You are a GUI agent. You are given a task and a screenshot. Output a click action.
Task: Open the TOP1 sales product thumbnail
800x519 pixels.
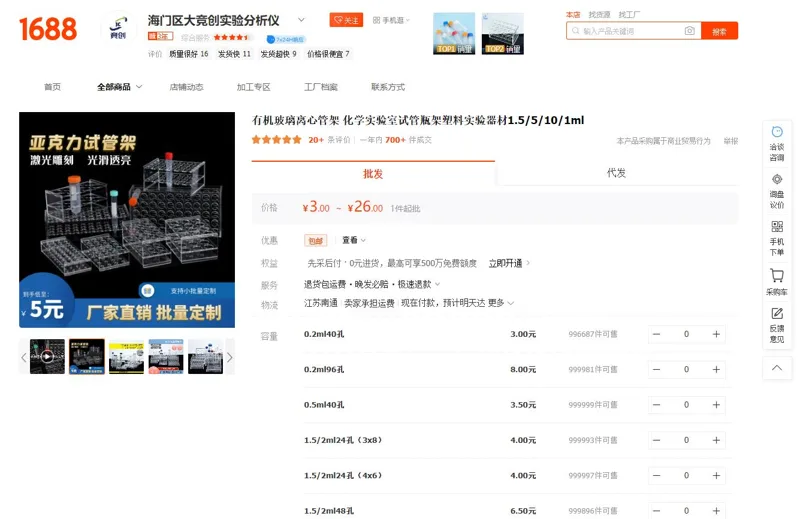[454, 34]
